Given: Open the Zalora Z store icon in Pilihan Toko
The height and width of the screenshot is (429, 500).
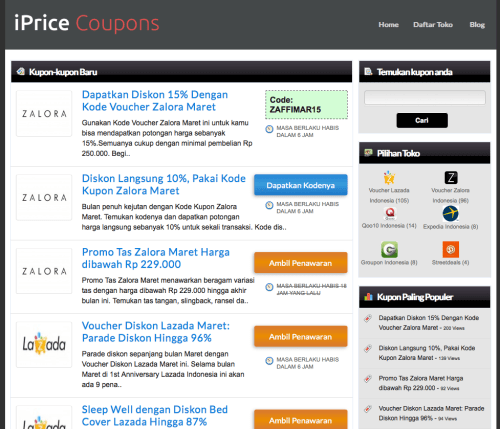Looking at the screenshot, I should point(451,178).
